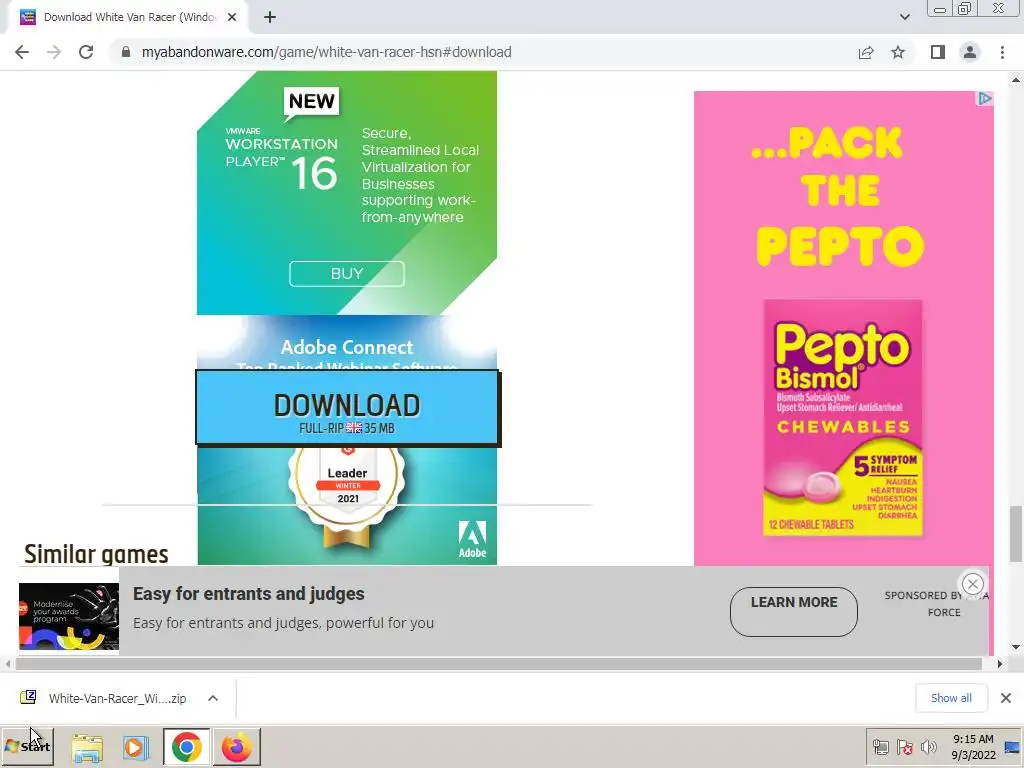
Task: Click the DOWNLOAD Full-Rip 35 MB button
Action: click(x=347, y=408)
